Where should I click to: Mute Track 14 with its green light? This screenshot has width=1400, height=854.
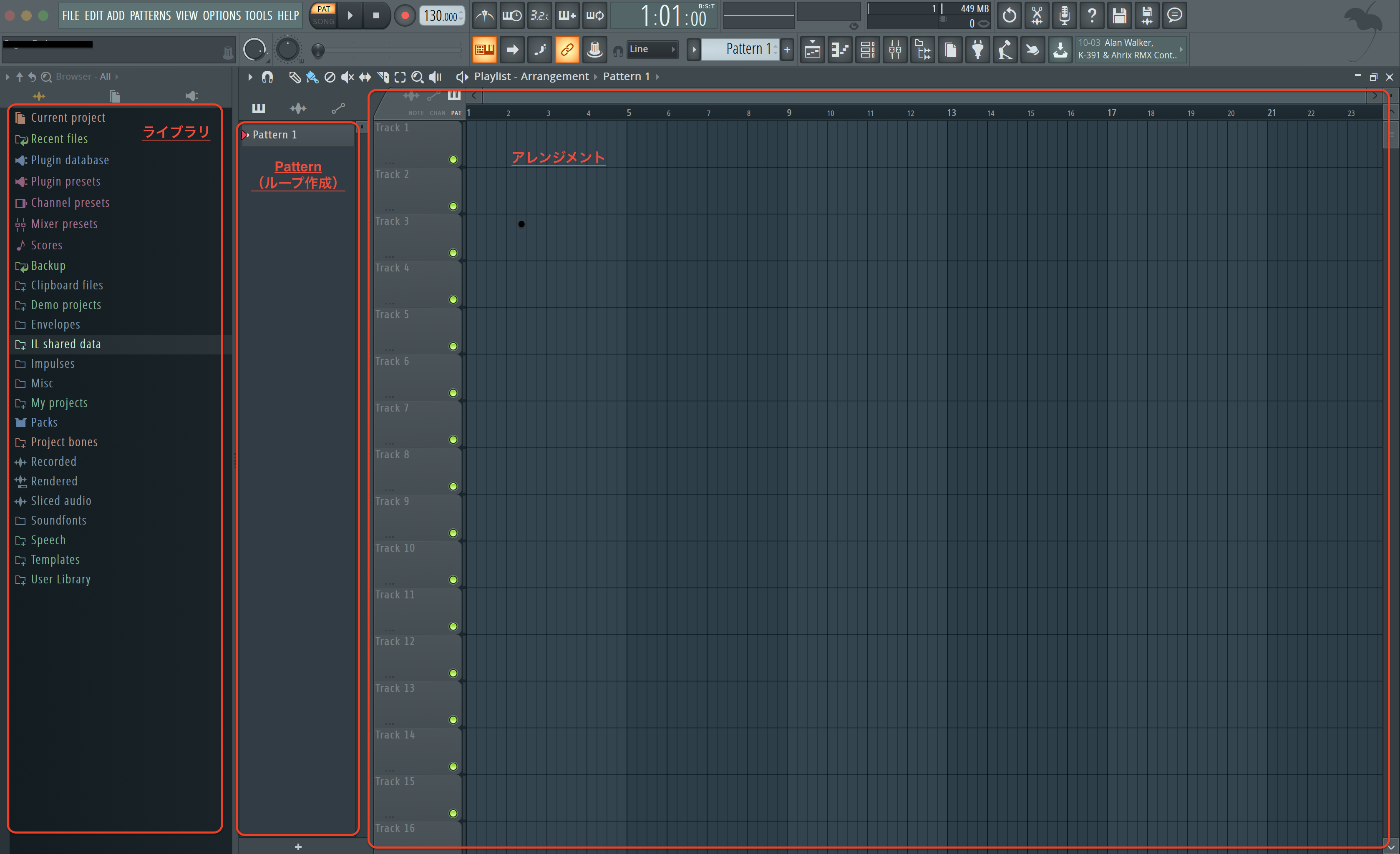click(x=453, y=766)
